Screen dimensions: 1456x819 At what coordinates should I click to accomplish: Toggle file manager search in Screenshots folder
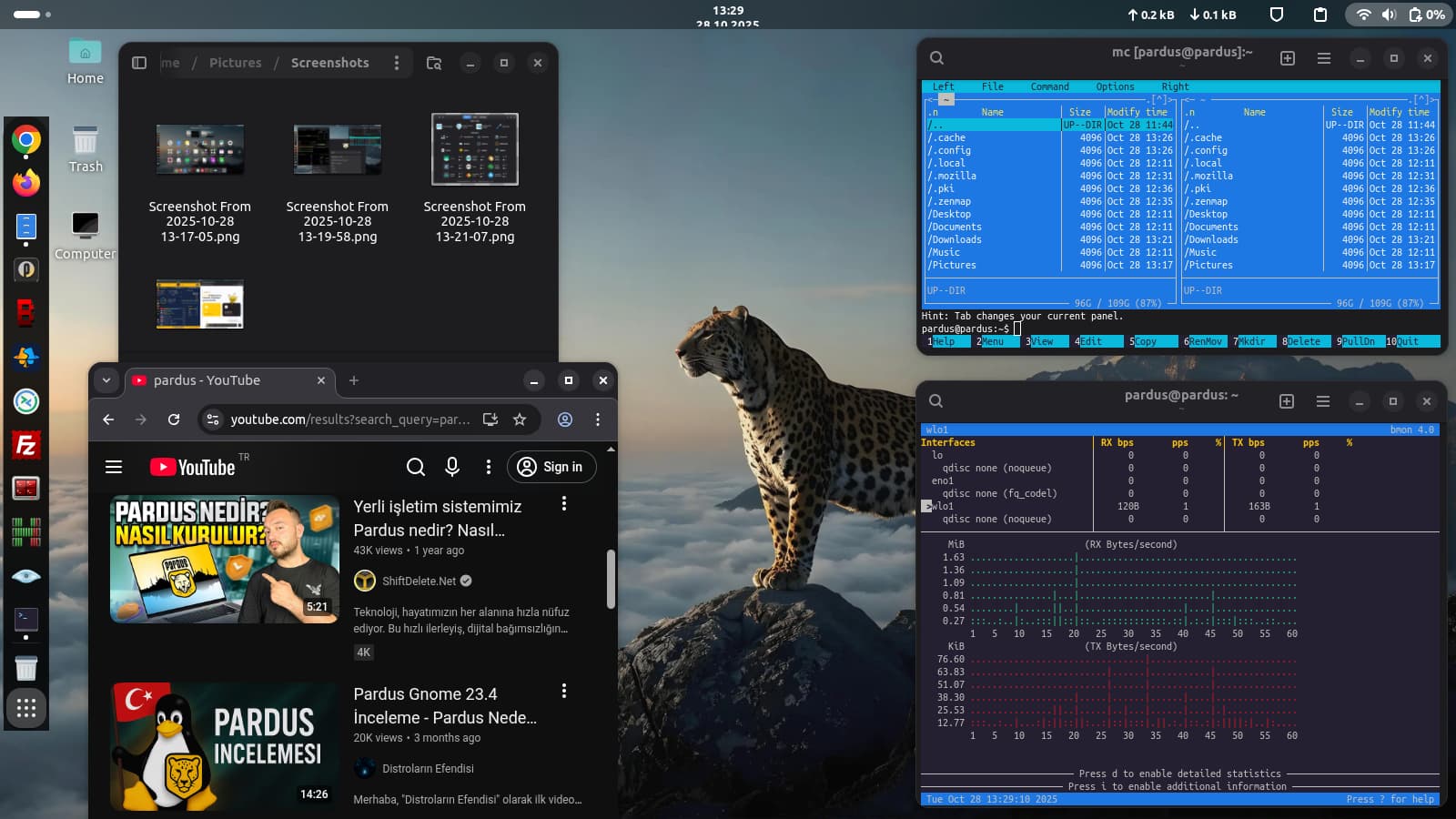tap(434, 63)
